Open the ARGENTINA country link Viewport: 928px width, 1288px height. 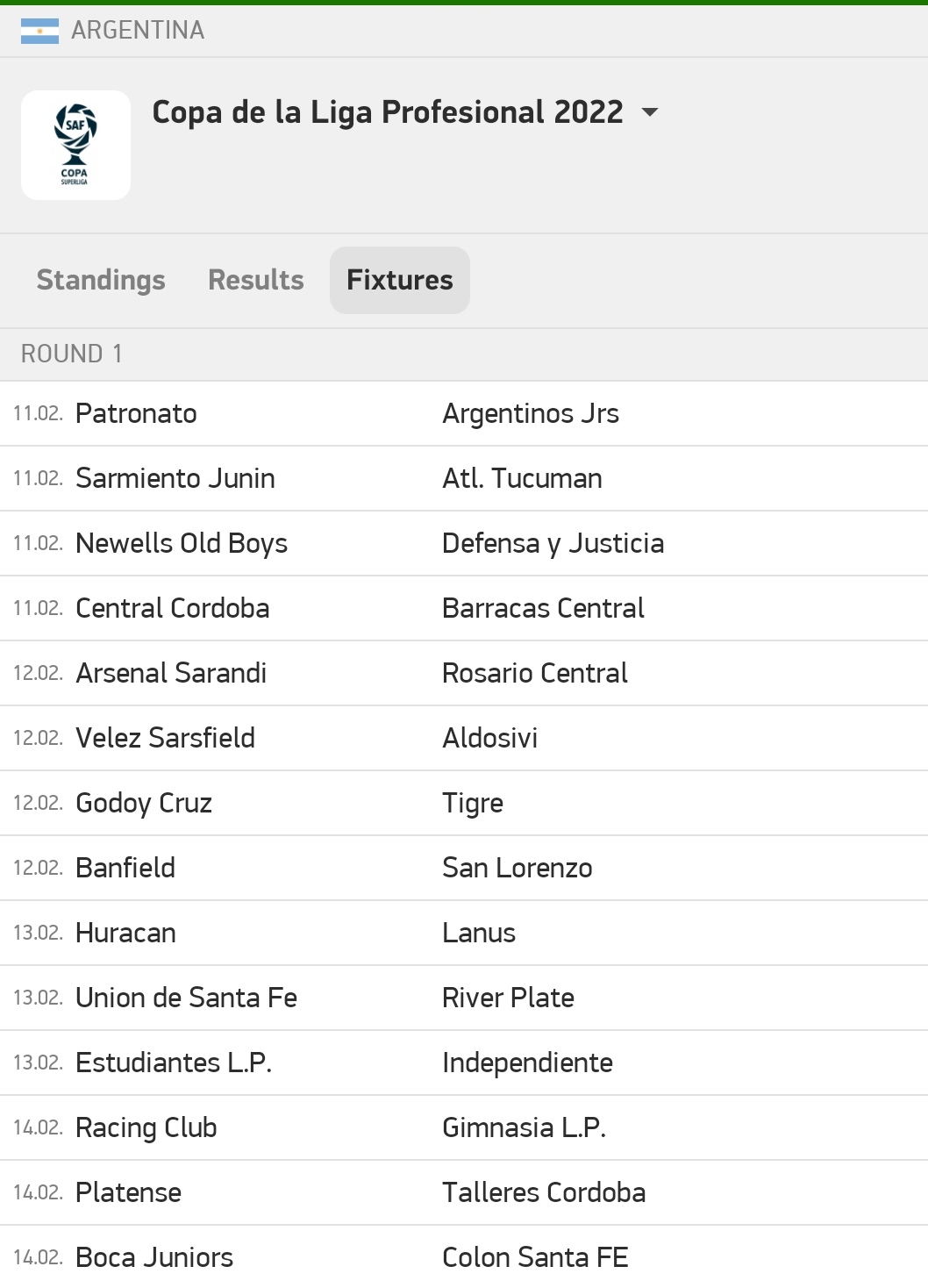pyautogui.click(x=138, y=31)
